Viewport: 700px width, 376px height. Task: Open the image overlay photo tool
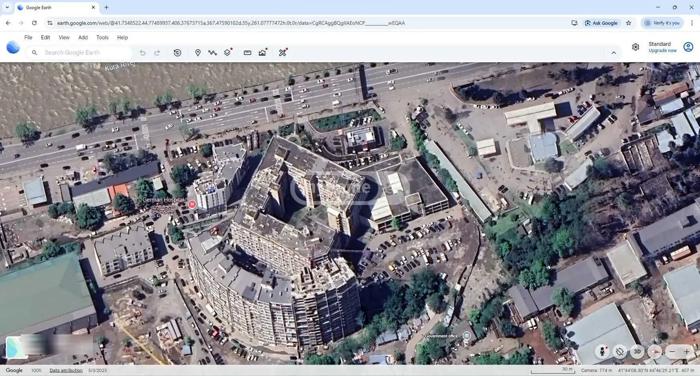(263, 52)
